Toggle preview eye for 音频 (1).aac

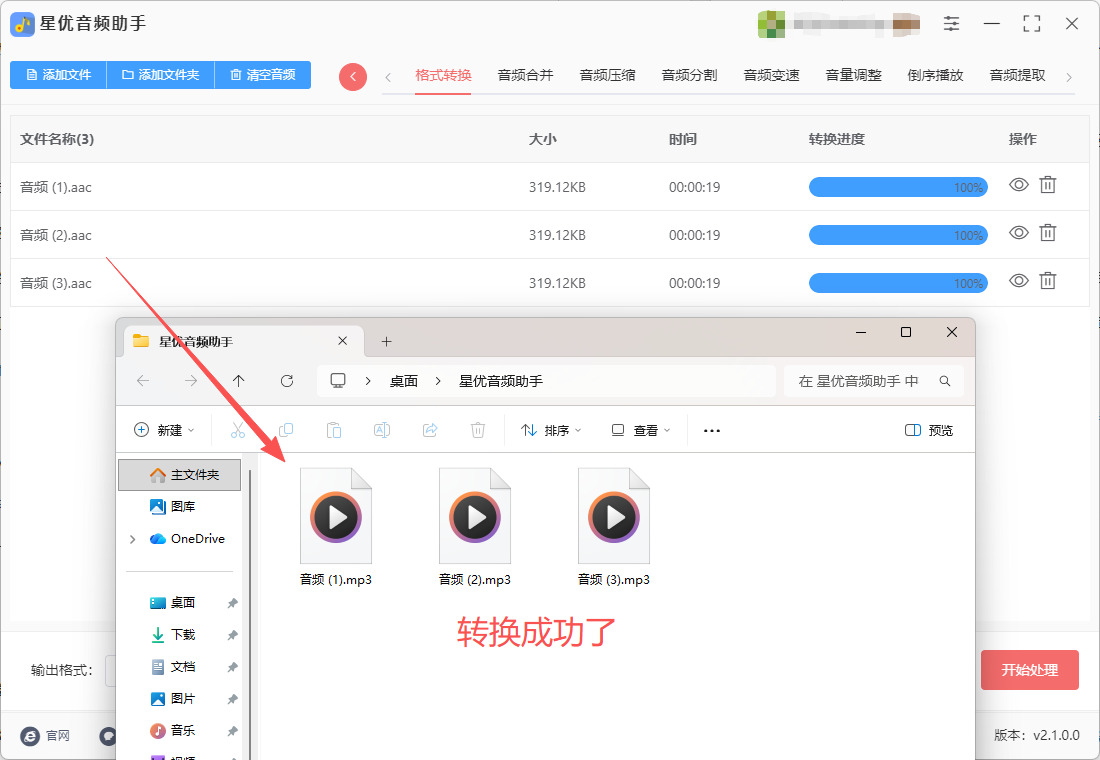[x=1018, y=185]
